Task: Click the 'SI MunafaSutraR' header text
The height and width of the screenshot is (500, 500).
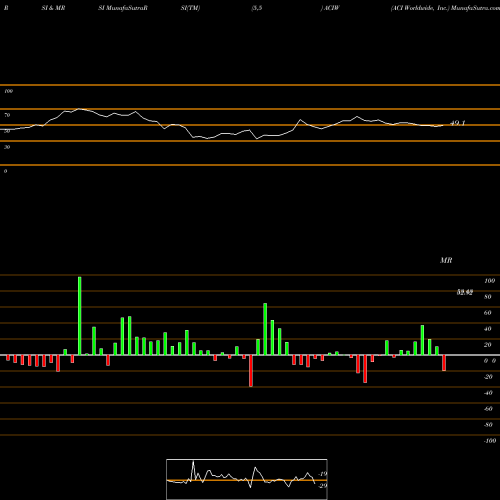Action: coord(123,8)
